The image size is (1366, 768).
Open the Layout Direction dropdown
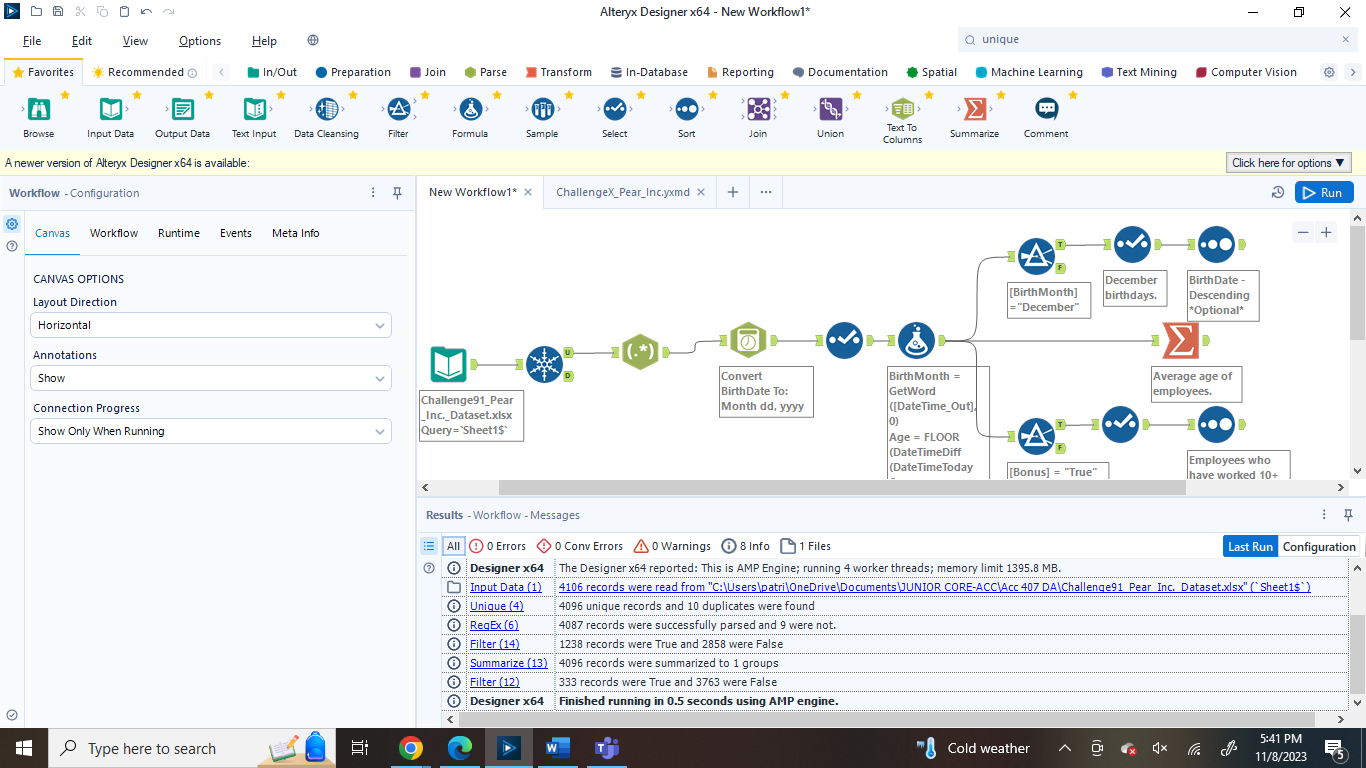[x=211, y=325]
